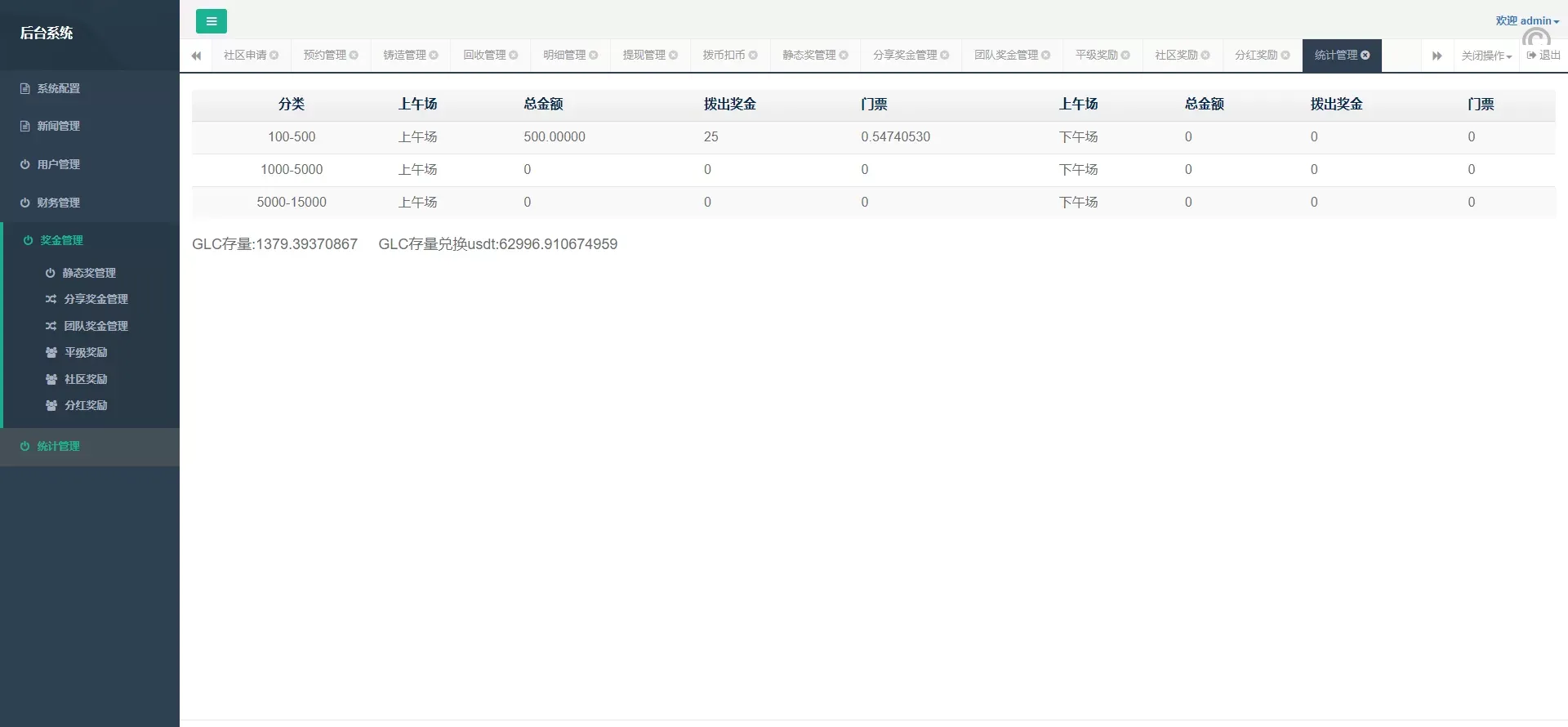Click the 100-500 category table row
The width and height of the screenshot is (1568, 727).
click(292, 137)
